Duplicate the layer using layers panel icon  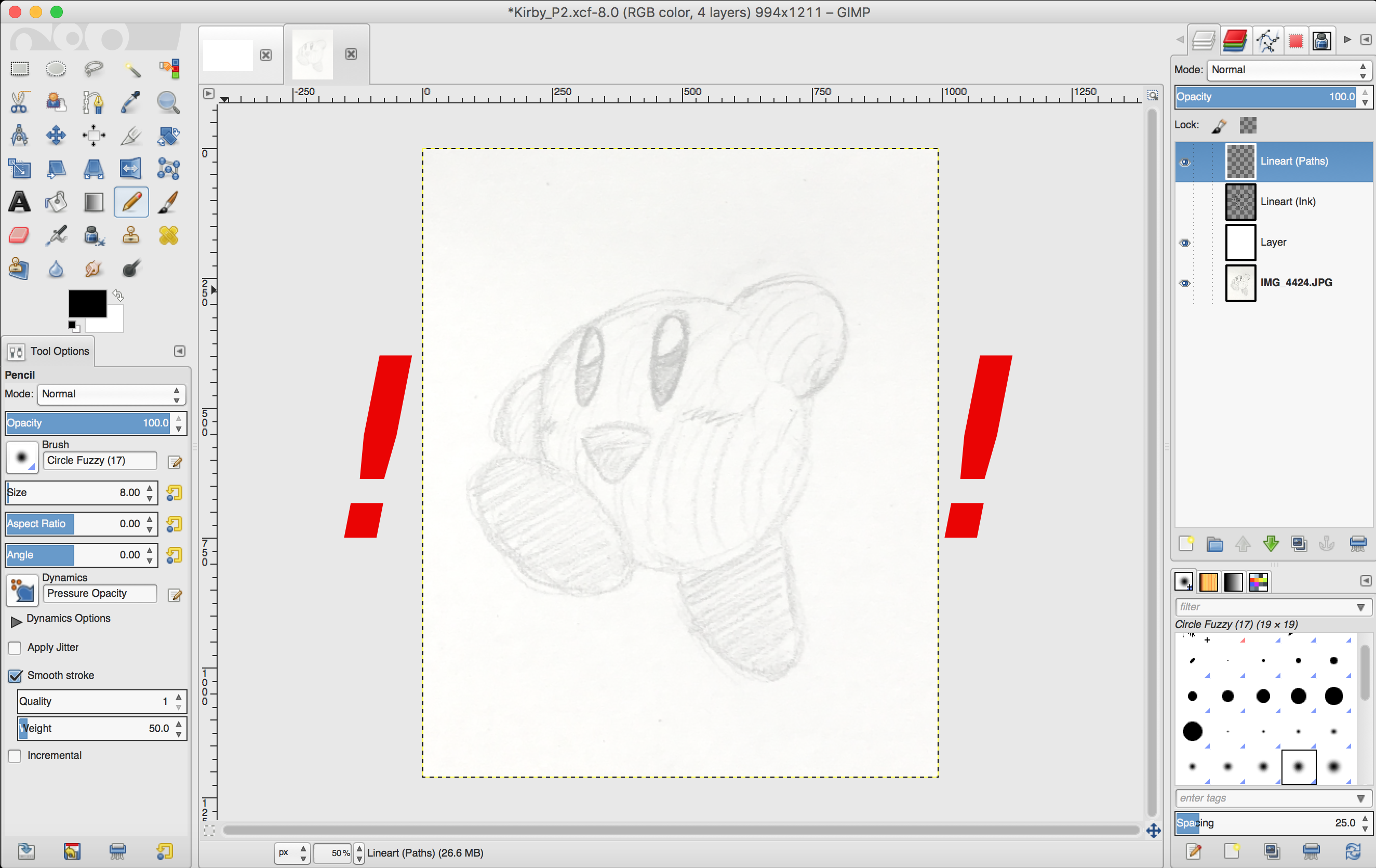(x=1299, y=543)
